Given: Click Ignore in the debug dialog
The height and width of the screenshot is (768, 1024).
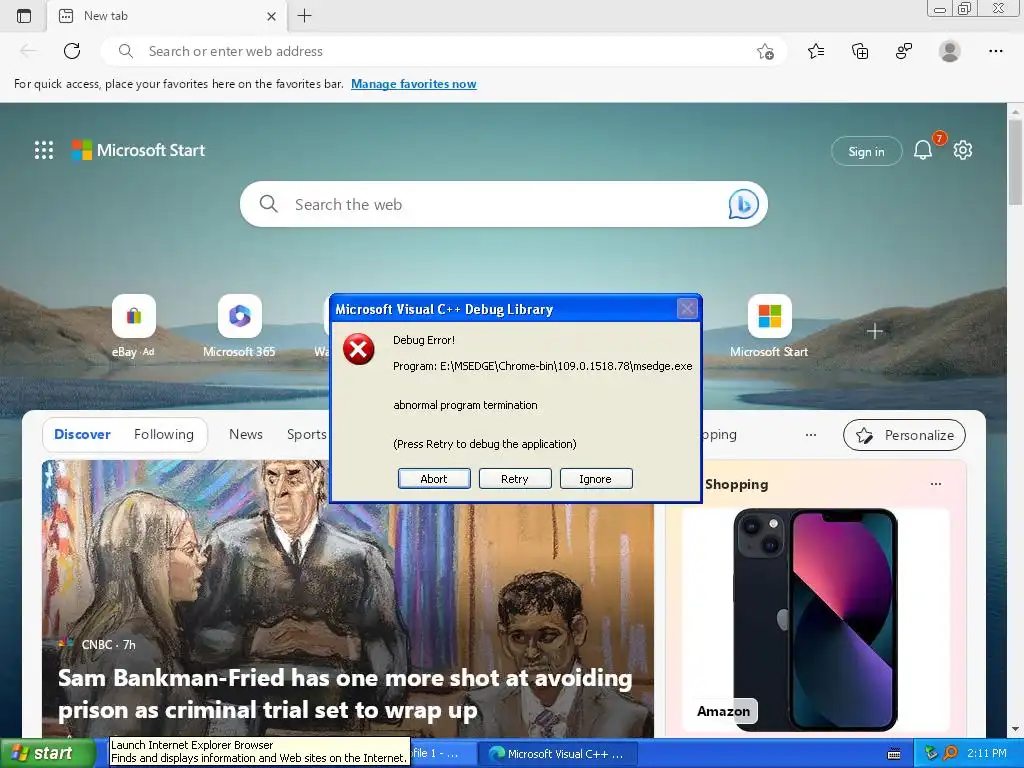Looking at the screenshot, I should coord(596,479).
